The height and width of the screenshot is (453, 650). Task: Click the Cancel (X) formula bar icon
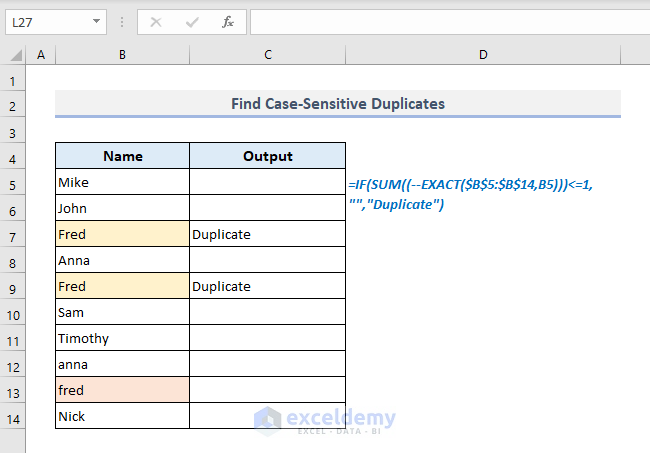158,21
